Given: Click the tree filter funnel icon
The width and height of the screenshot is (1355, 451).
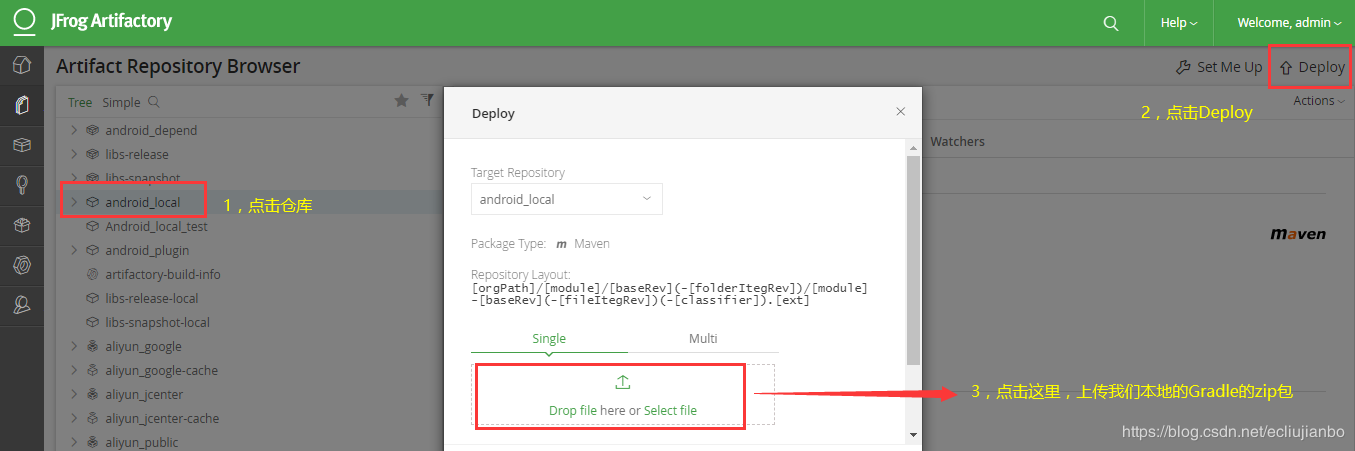Looking at the screenshot, I should coord(428,100).
